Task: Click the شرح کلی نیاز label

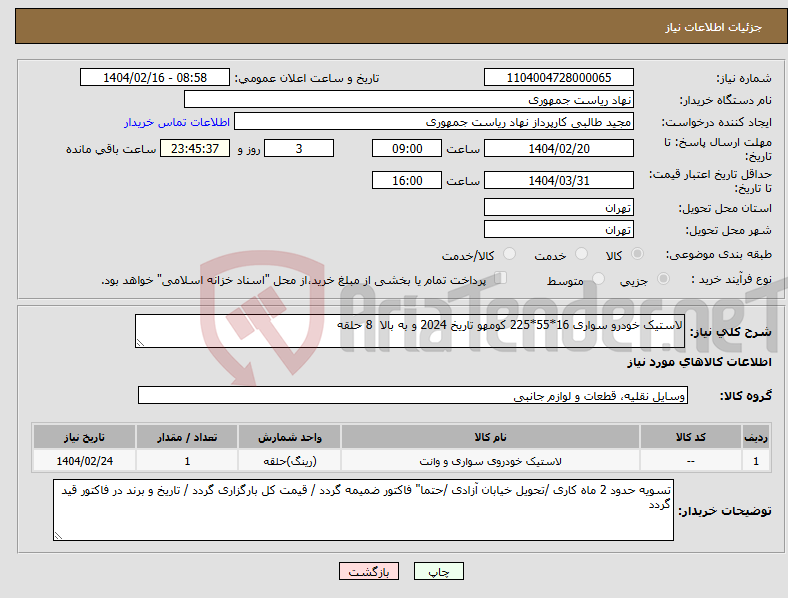Action: click(731, 332)
